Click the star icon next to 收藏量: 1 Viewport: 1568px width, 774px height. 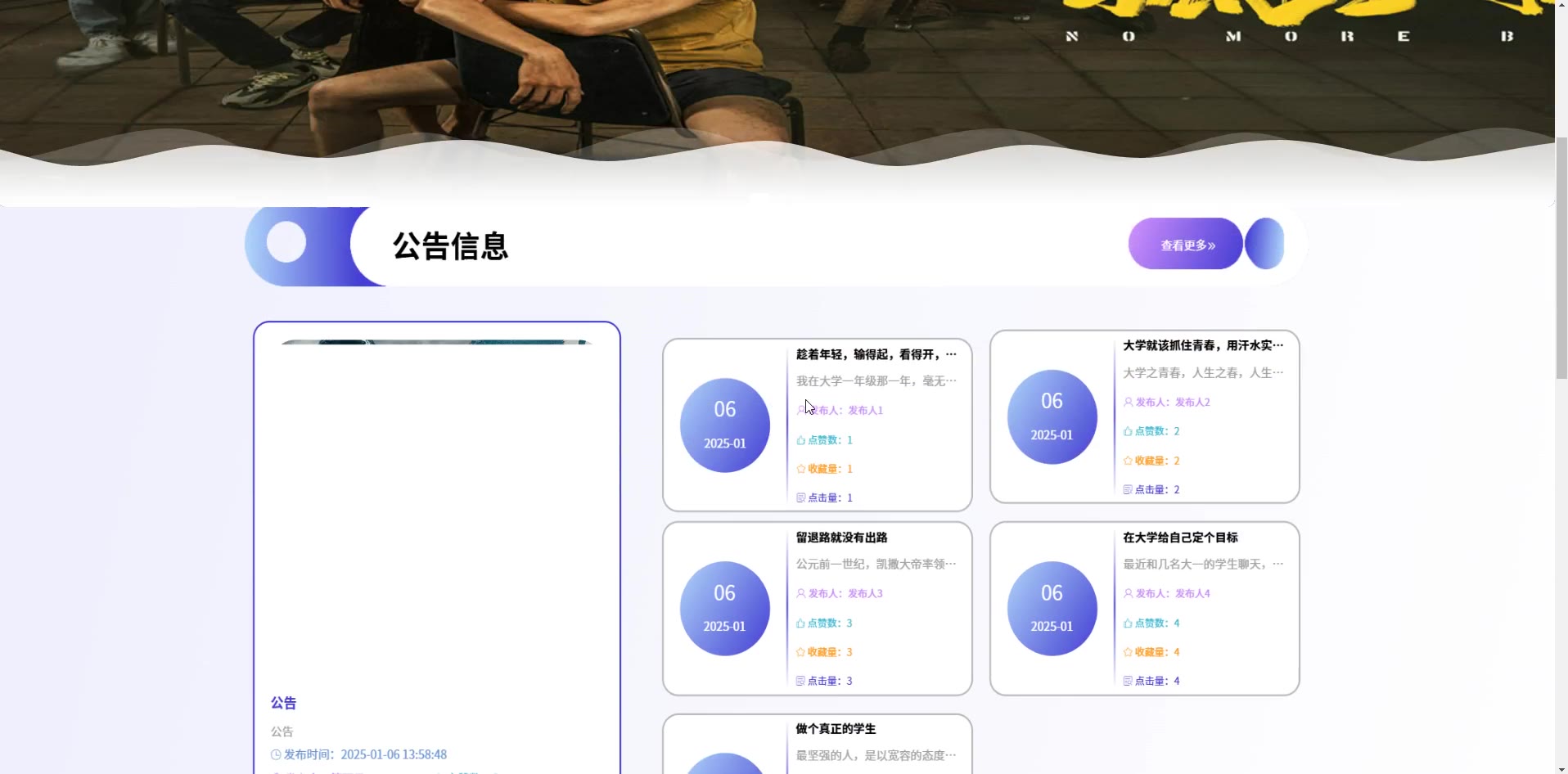tap(801, 469)
